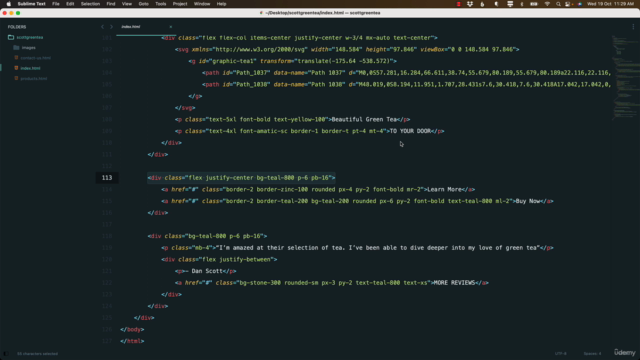Click the HTML icon beside products.html
Viewport: 640px width, 360px height.
(x=16, y=78)
